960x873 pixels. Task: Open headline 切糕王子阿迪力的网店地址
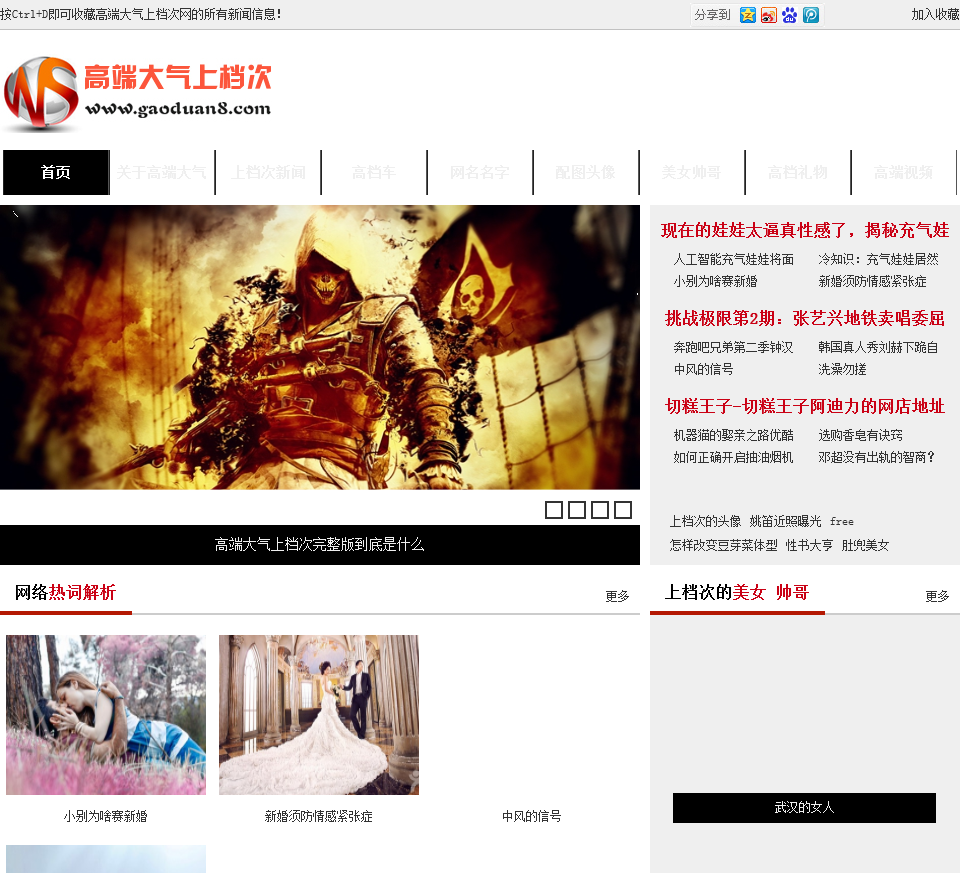click(804, 406)
